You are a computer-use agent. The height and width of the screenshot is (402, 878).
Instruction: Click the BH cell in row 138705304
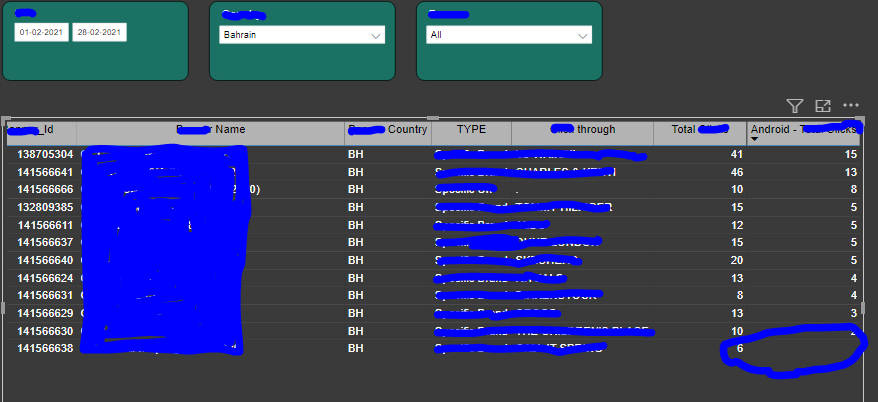[356, 155]
